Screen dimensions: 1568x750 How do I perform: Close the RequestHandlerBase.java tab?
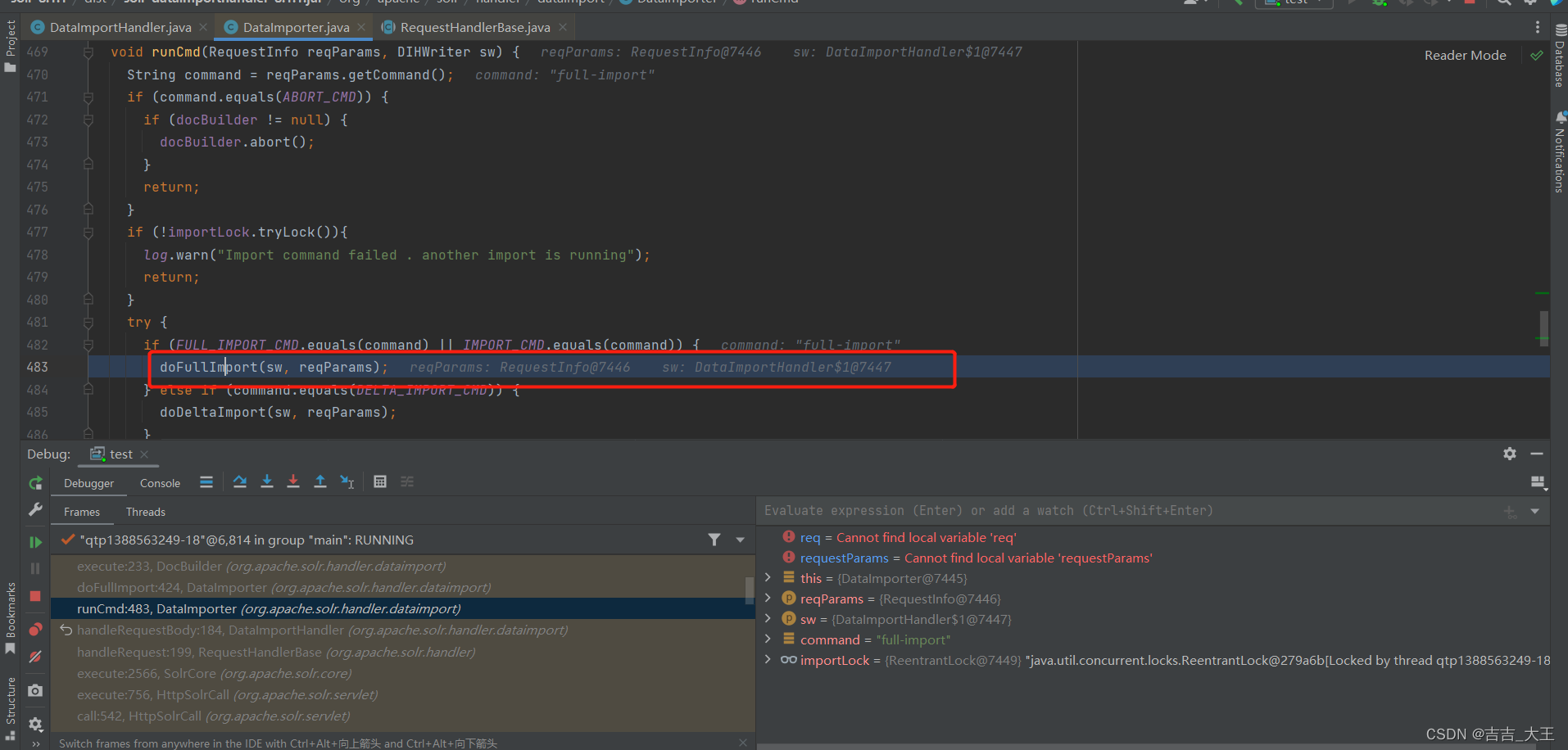click(563, 27)
